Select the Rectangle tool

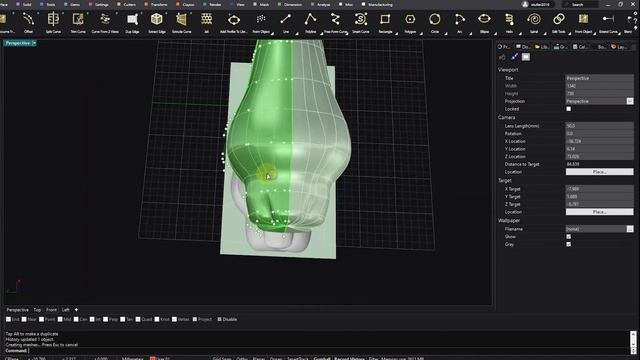pos(385,22)
